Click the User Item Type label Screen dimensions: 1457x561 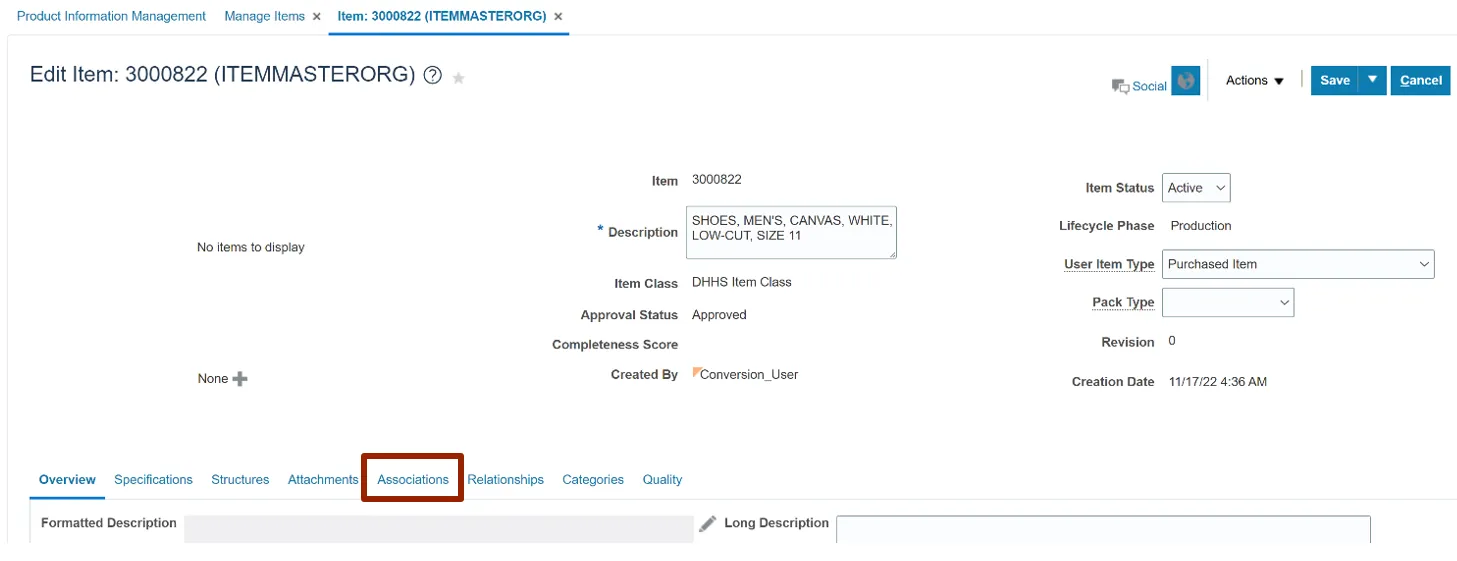click(x=1109, y=265)
